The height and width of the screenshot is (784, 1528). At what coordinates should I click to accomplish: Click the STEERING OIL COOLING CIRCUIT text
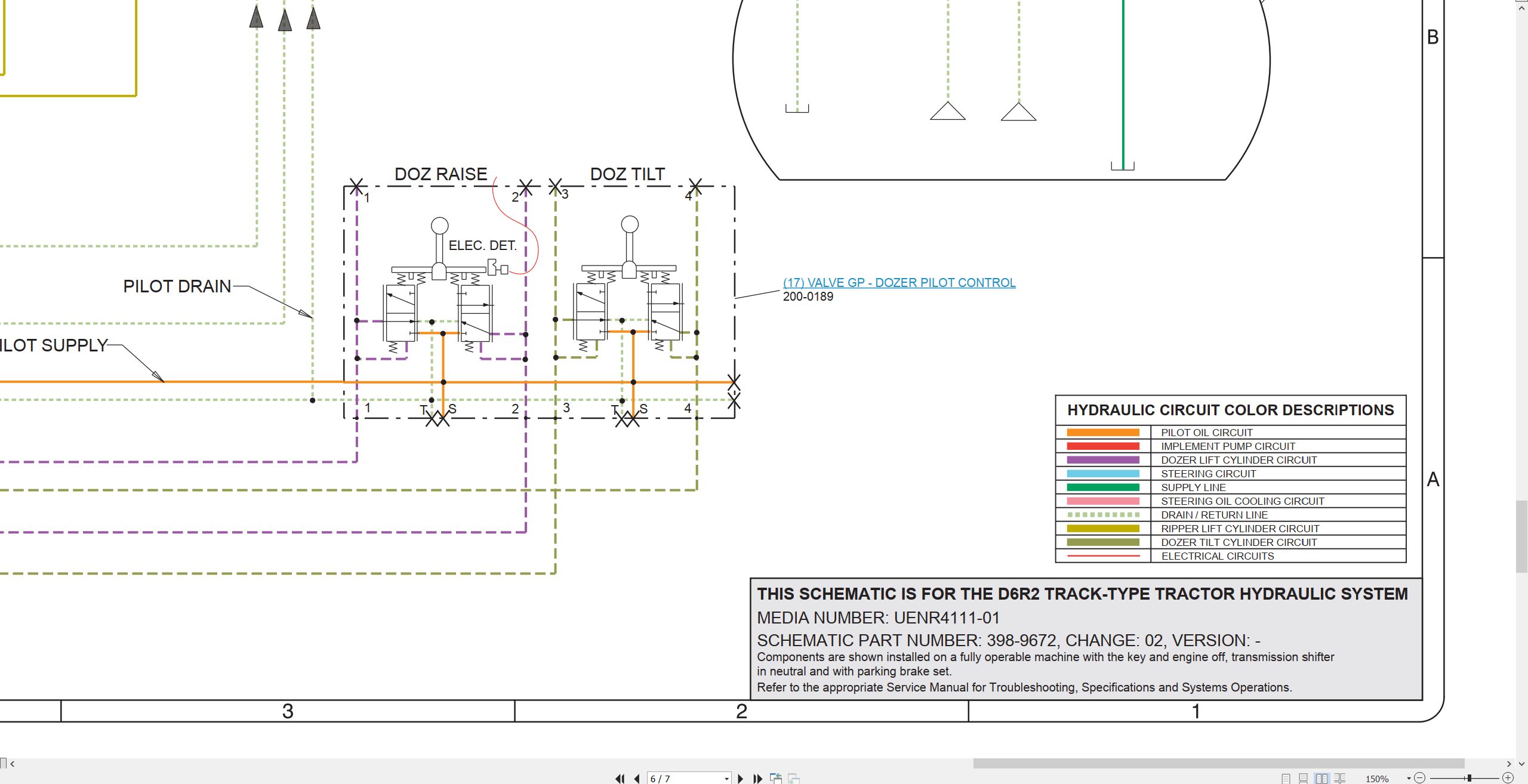[1243, 501]
